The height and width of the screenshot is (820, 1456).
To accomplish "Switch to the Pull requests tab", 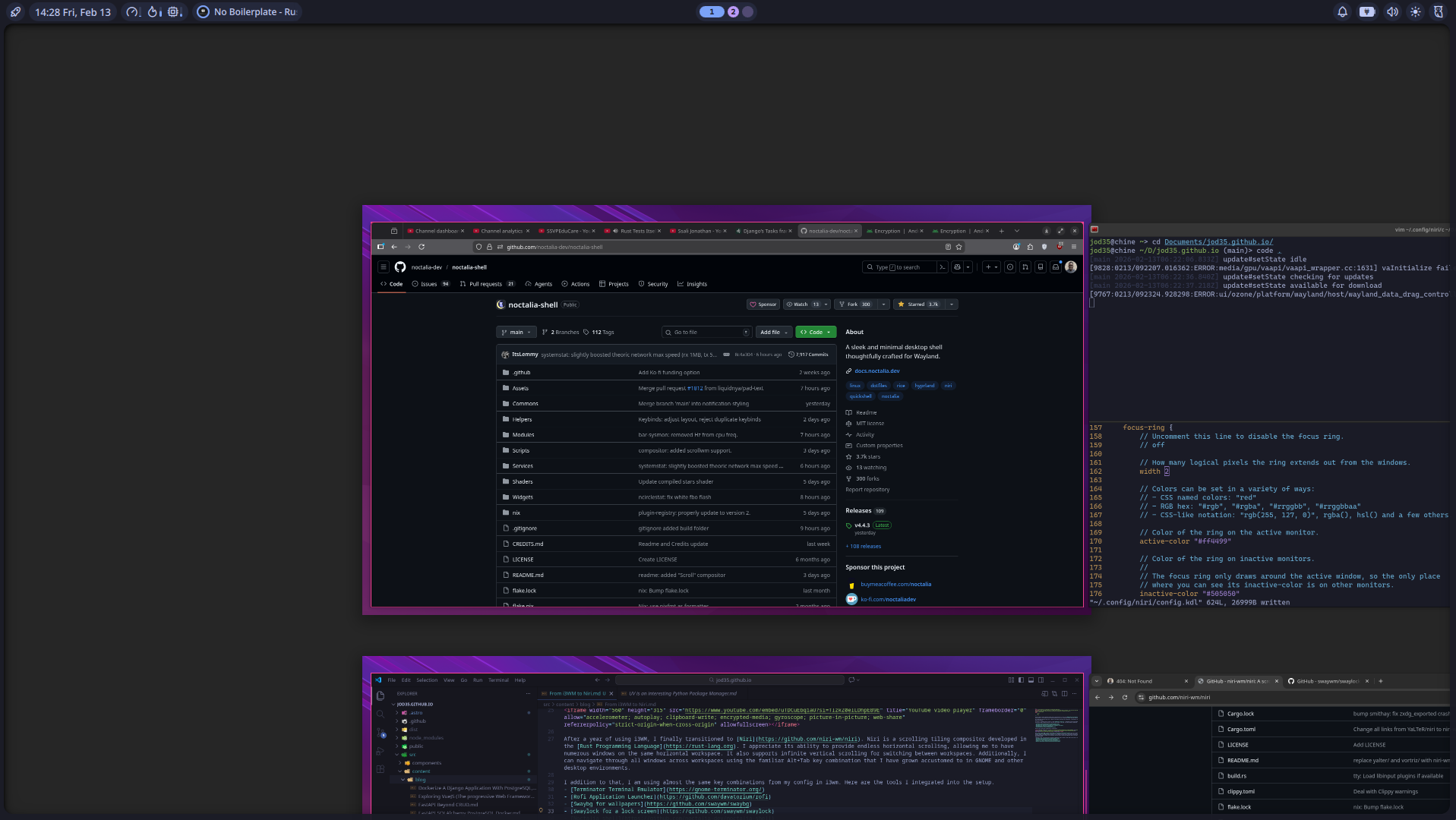I will pyautogui.click(x=485, y=284).
